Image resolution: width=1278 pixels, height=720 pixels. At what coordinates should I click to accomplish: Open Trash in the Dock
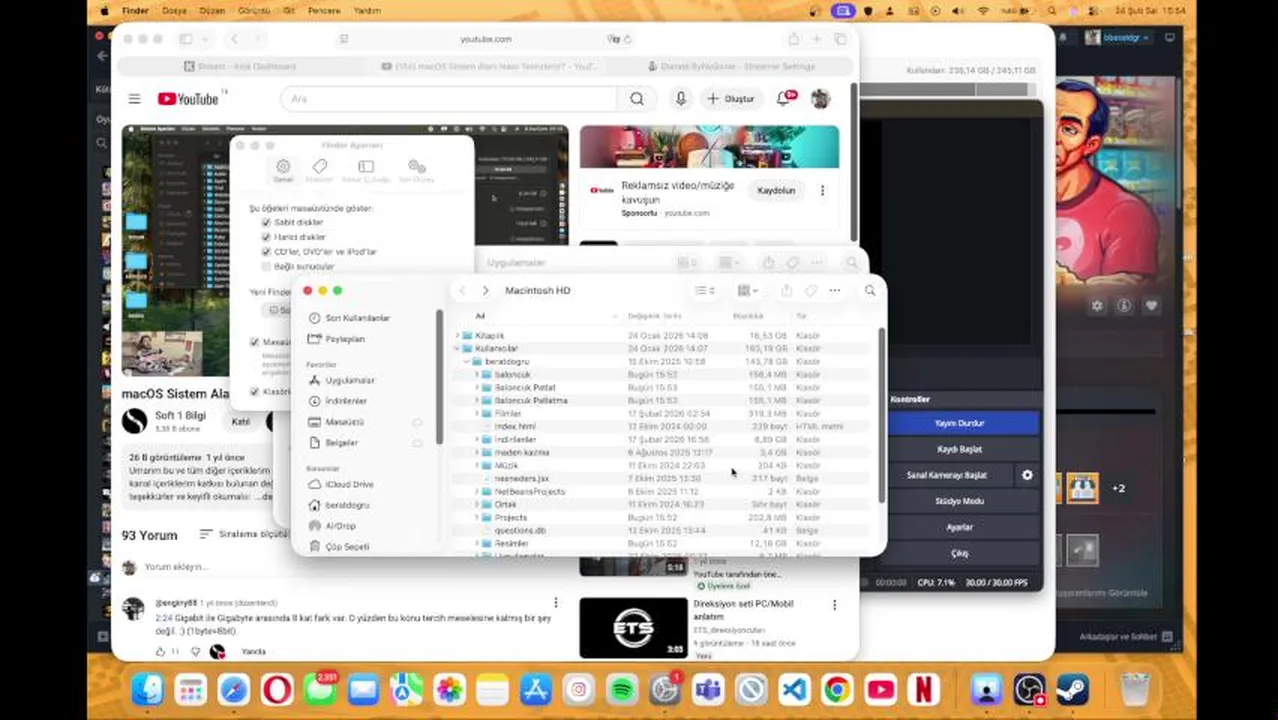coord(1134,690)
